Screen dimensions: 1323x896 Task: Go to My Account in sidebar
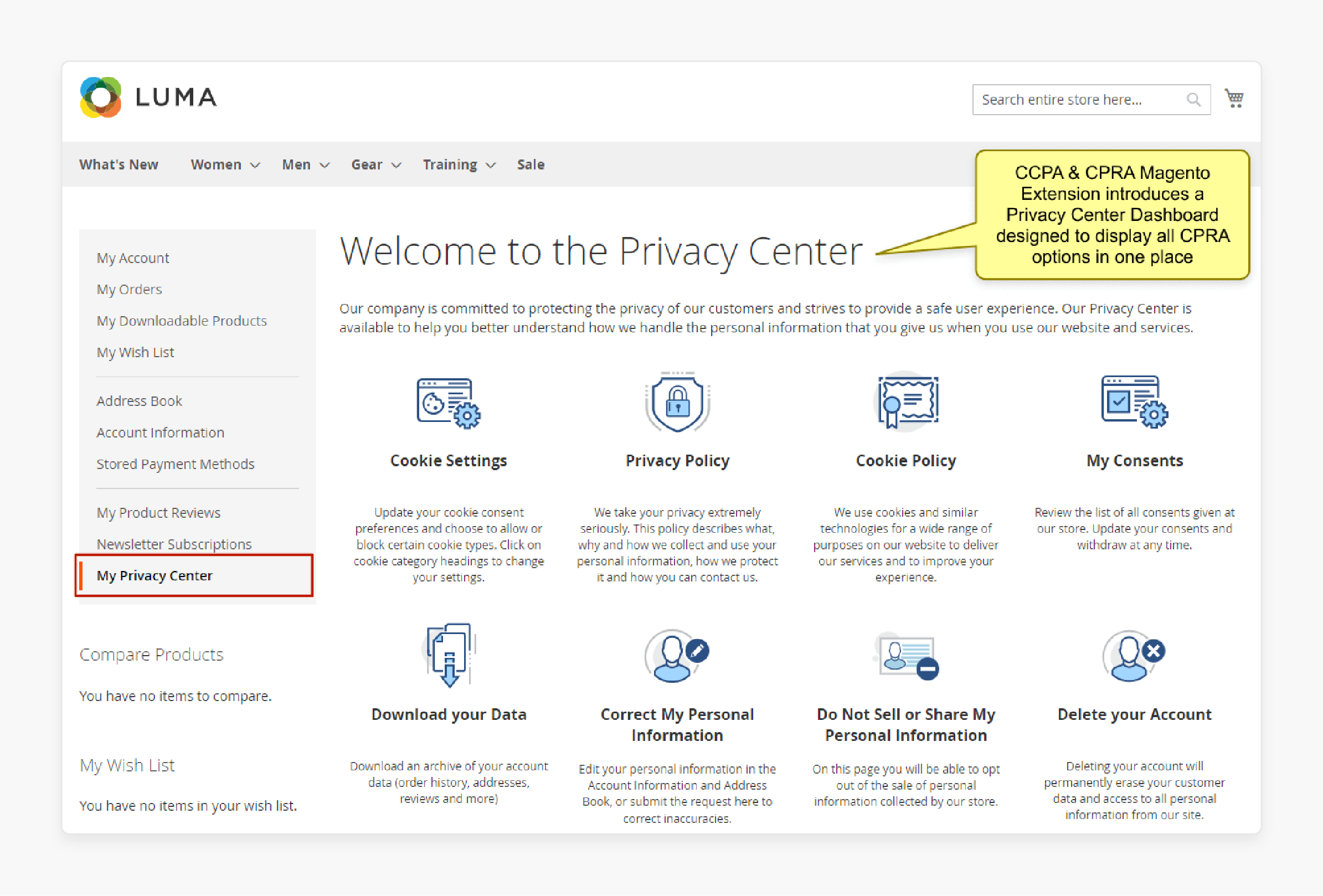133,258
